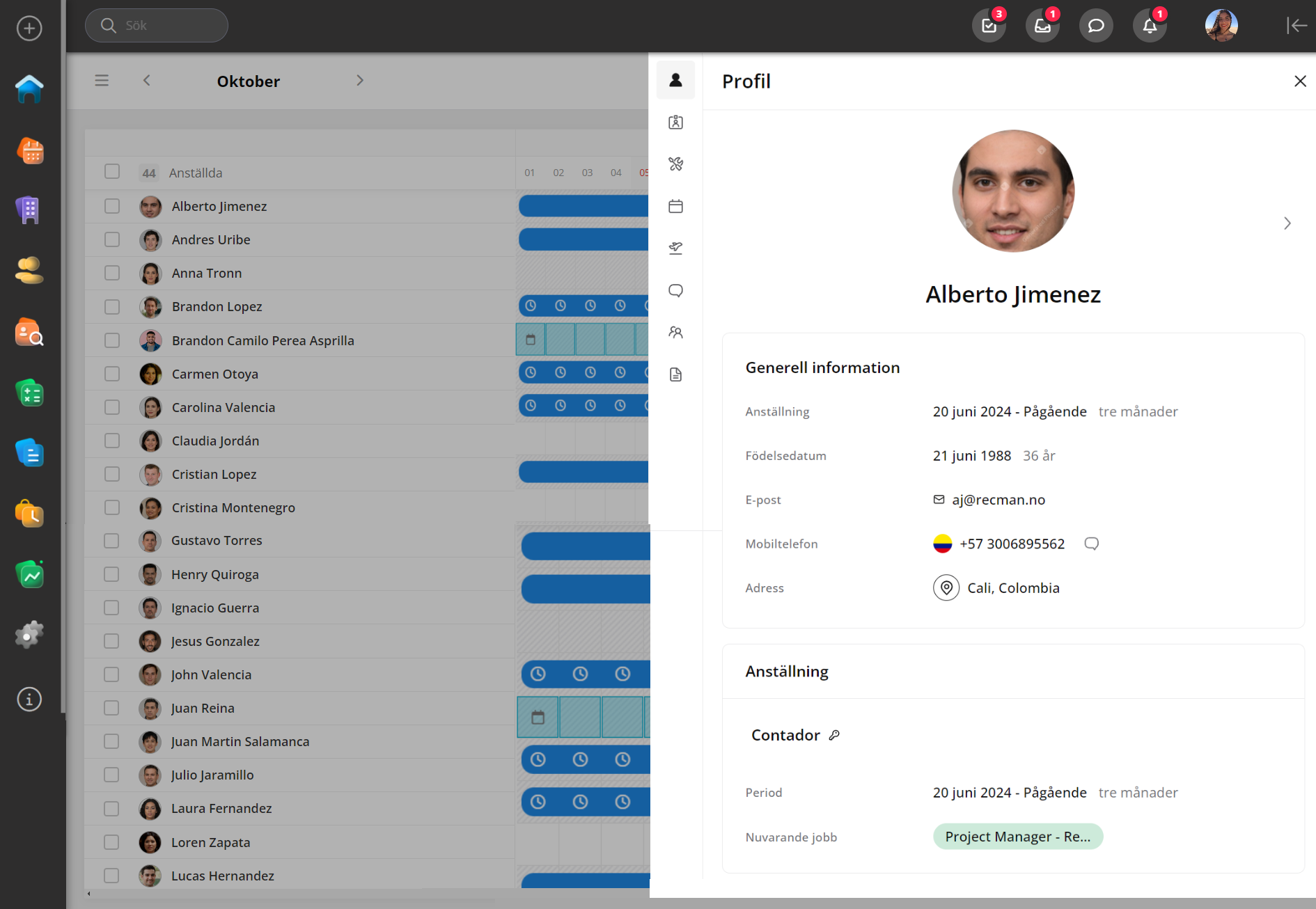Click the bell notifications icon
Screen dimensions: 1316x909
point(1150,26)
